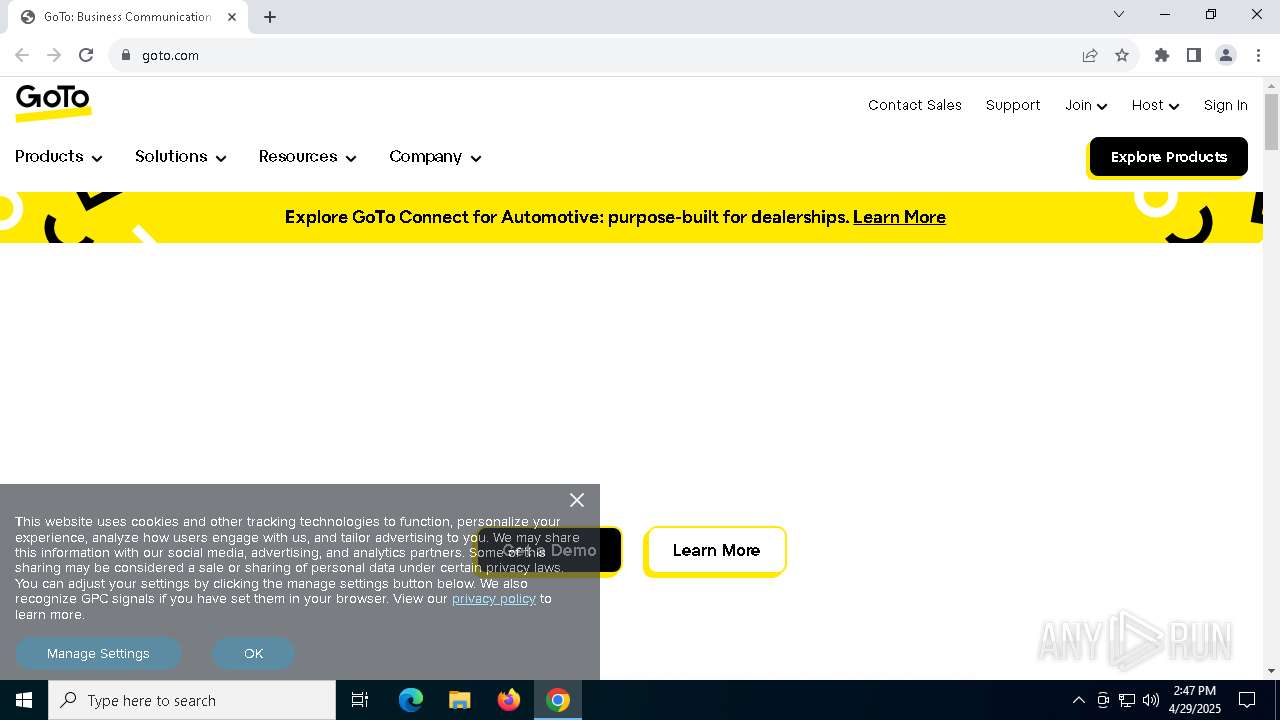Select Chrome icon in taskbar
Screen dimensions: 1280x720
tap(558, 700)
